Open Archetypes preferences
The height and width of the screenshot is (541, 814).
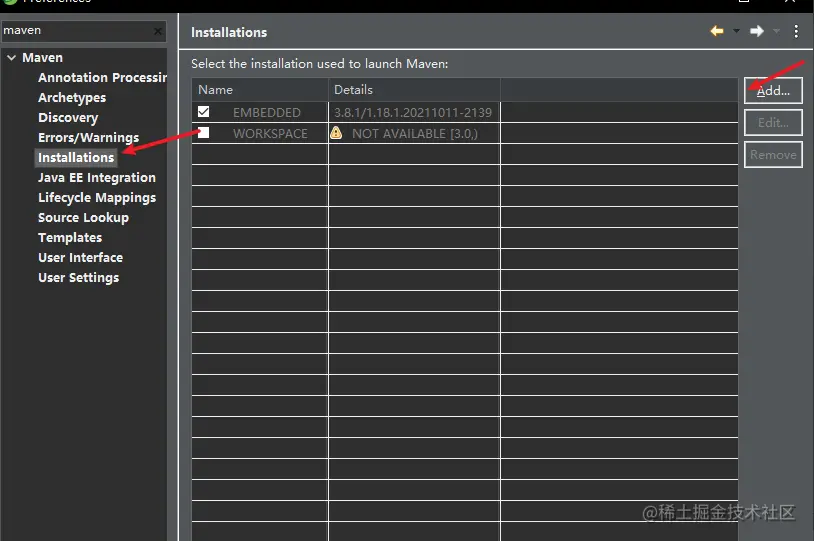72,98
